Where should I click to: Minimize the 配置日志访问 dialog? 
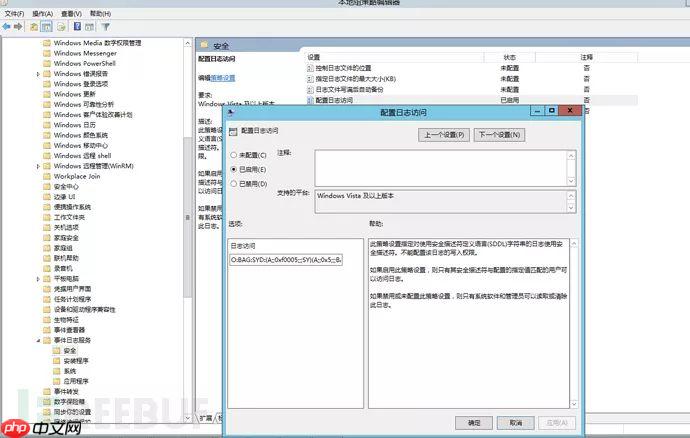coord(536,111)
